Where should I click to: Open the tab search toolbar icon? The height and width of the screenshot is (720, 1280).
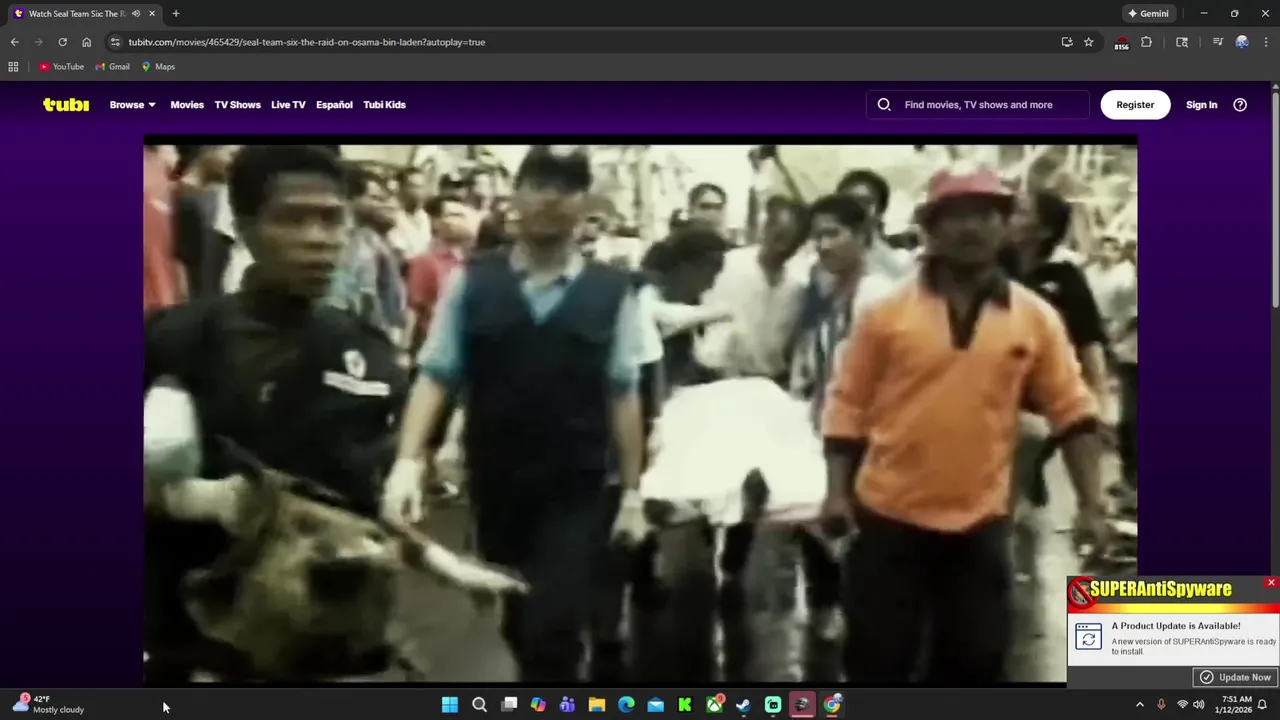coord(1182,42)
